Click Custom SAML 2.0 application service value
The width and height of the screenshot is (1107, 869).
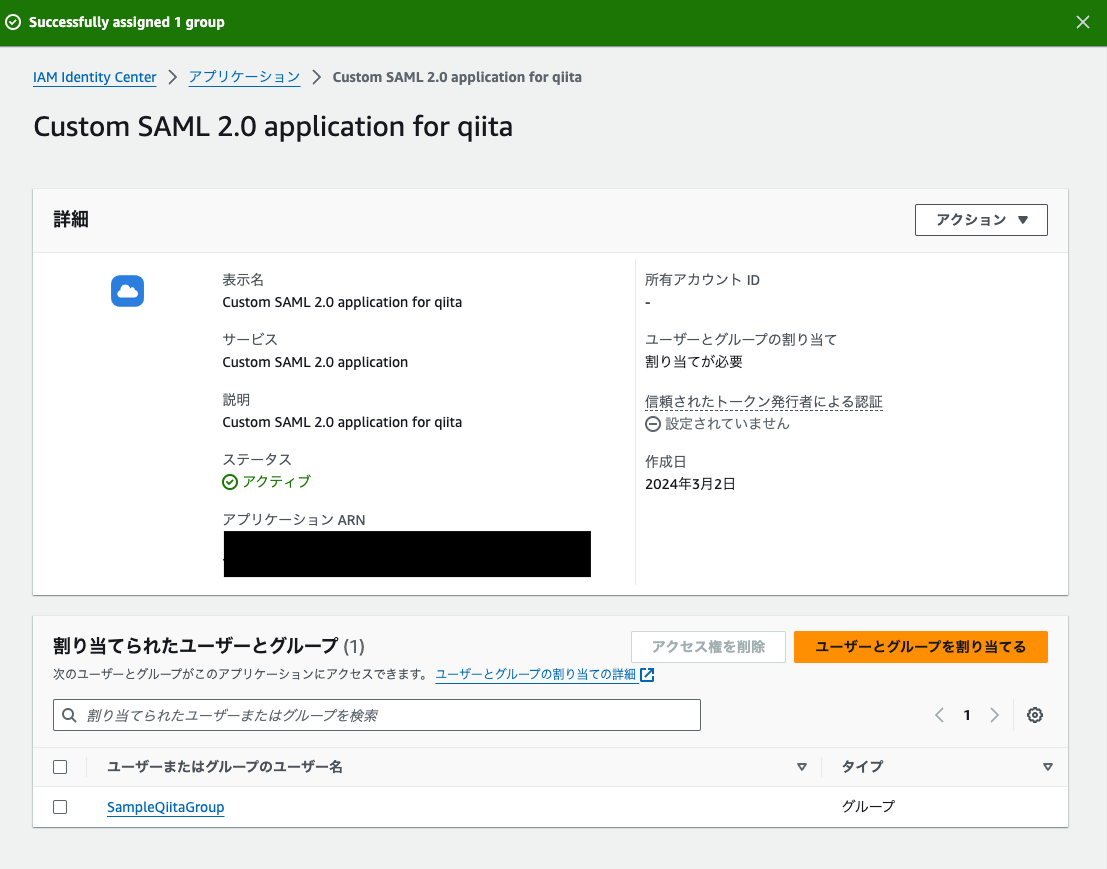click(x=315, y=362)
